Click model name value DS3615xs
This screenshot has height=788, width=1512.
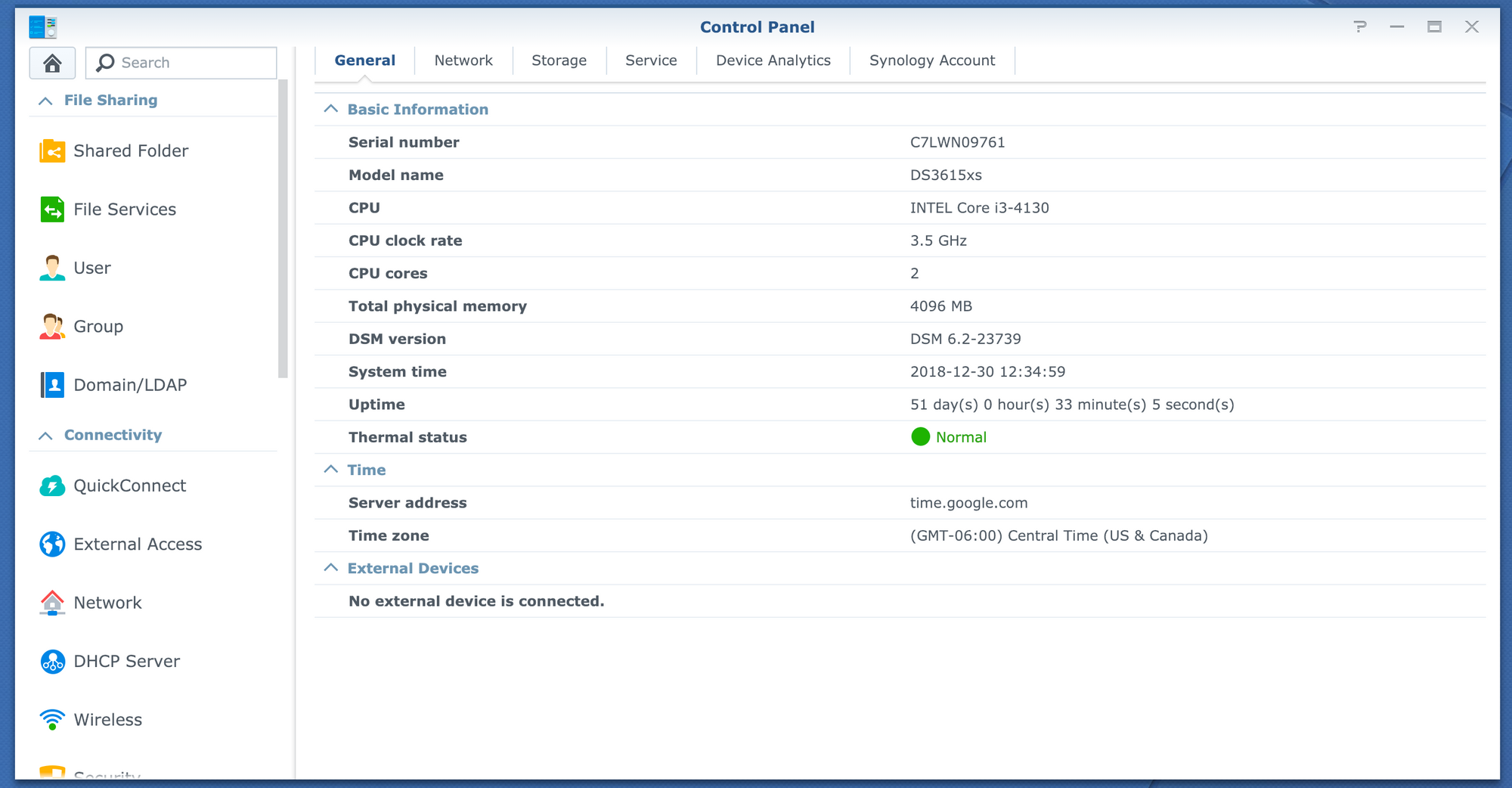point(946,175)
